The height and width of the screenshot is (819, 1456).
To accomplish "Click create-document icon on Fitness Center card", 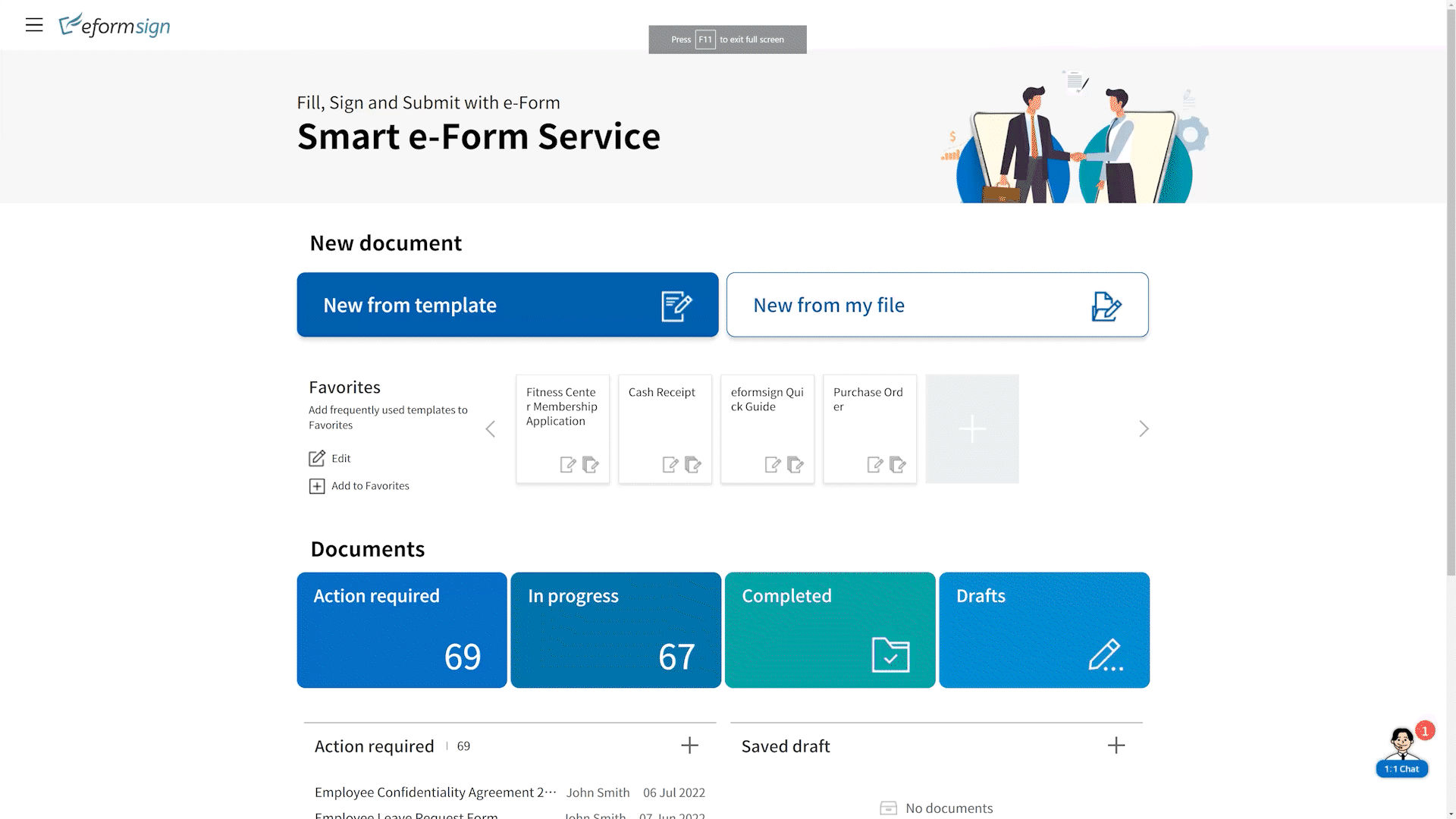I will point(568,464).
